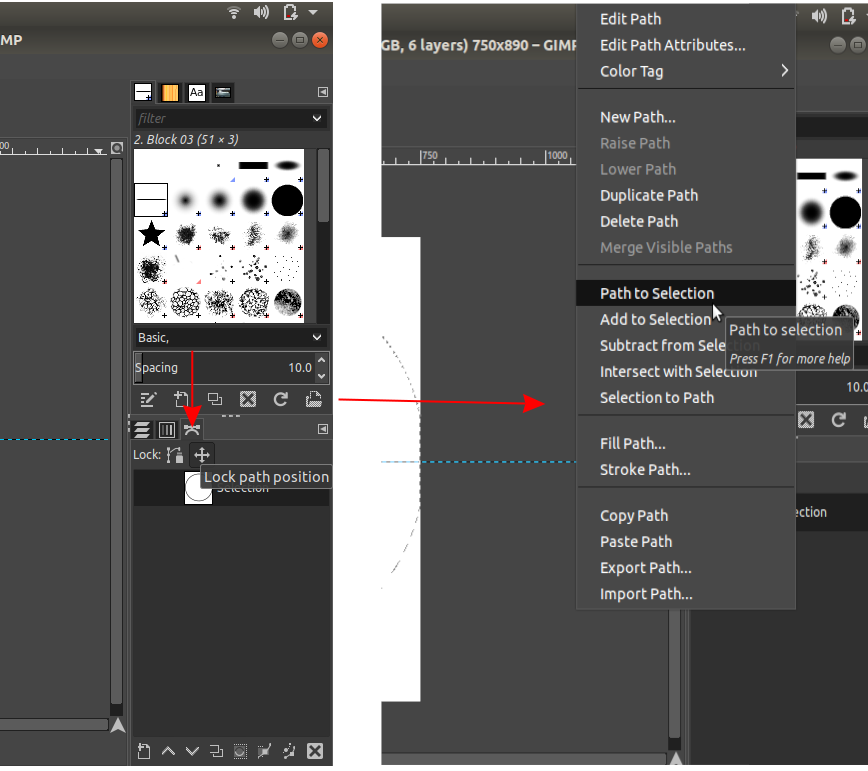Increase Spacing with the up stepper arrow
868x771 pixels.
pyautogui.click(x=322, y=360)
